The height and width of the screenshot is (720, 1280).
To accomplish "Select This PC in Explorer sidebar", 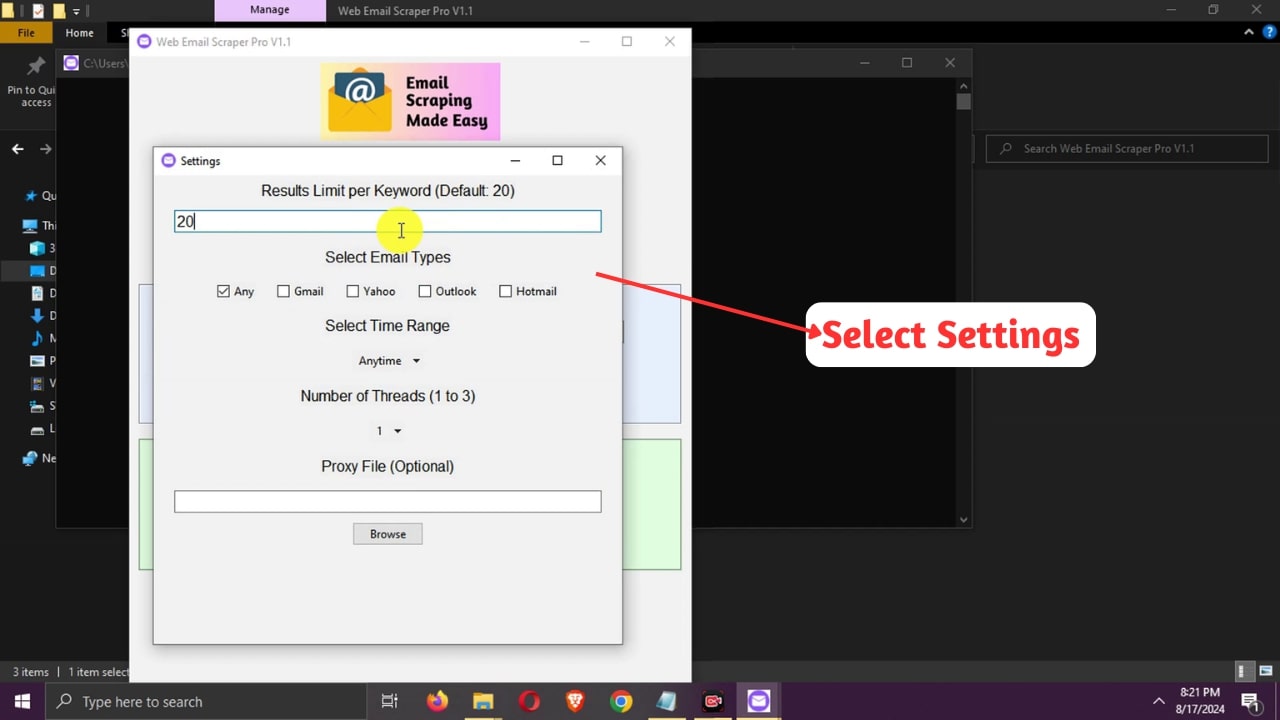I will (x=30, y=226).
